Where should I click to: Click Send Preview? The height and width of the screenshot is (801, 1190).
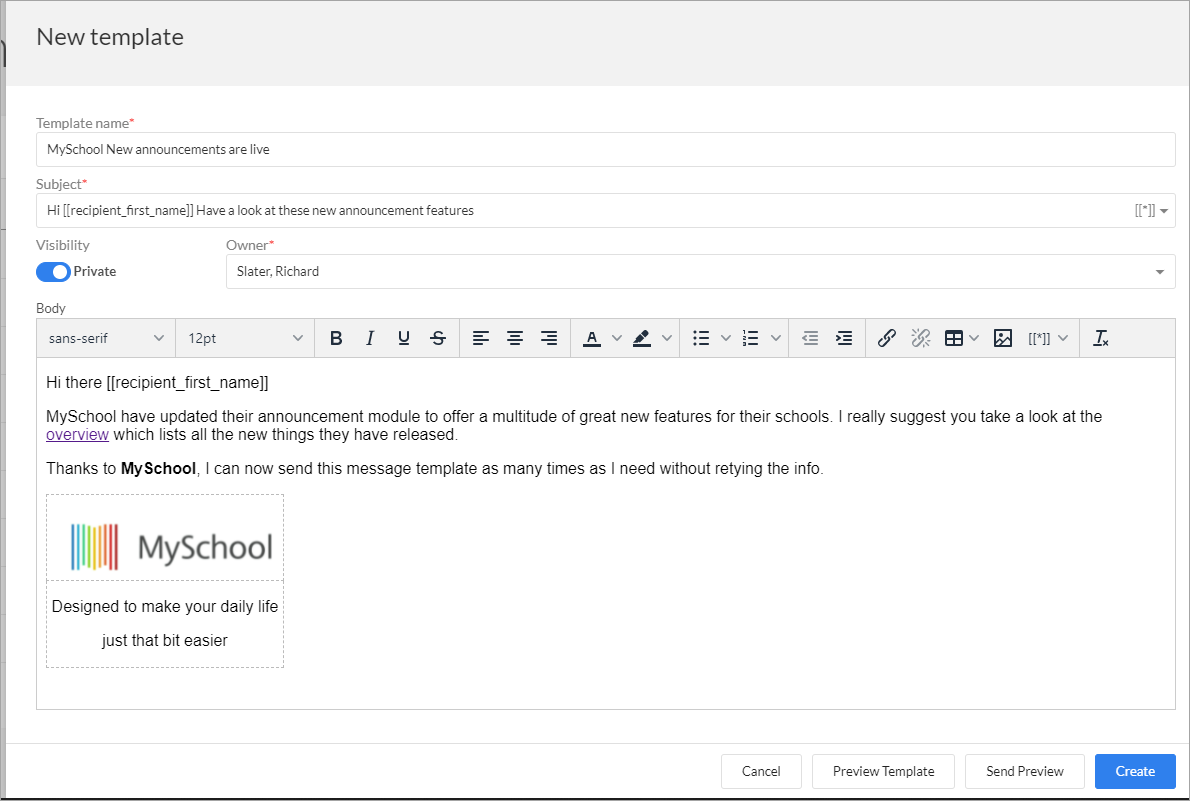coord(1025,771)
